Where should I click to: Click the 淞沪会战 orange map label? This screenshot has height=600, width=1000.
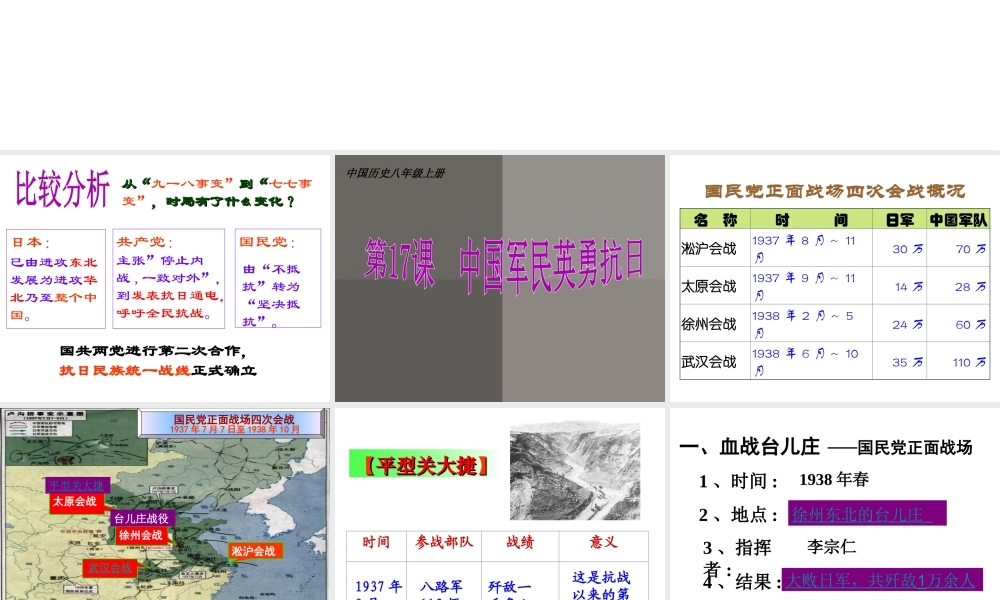[x=253, y=551]
